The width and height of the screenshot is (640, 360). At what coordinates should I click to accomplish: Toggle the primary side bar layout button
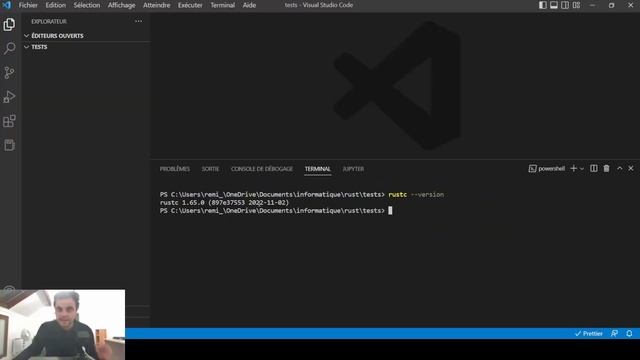(x=542, y=5)
